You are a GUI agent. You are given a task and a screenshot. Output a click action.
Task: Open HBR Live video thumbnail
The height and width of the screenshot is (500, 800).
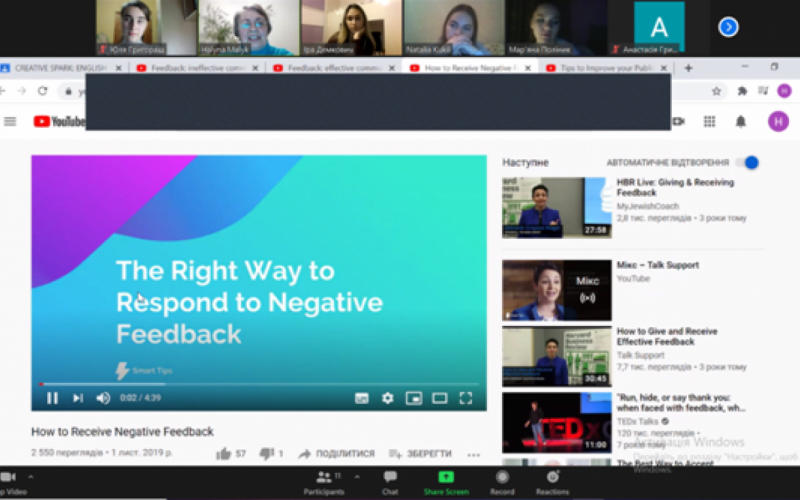pyautogui.click(x=557, y=207)
